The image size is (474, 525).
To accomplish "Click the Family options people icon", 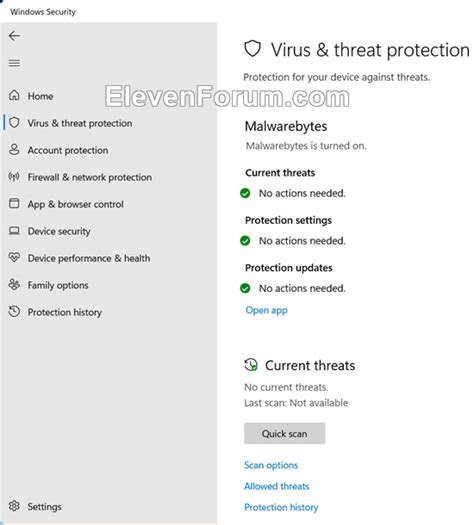I will tap(14, 284).
